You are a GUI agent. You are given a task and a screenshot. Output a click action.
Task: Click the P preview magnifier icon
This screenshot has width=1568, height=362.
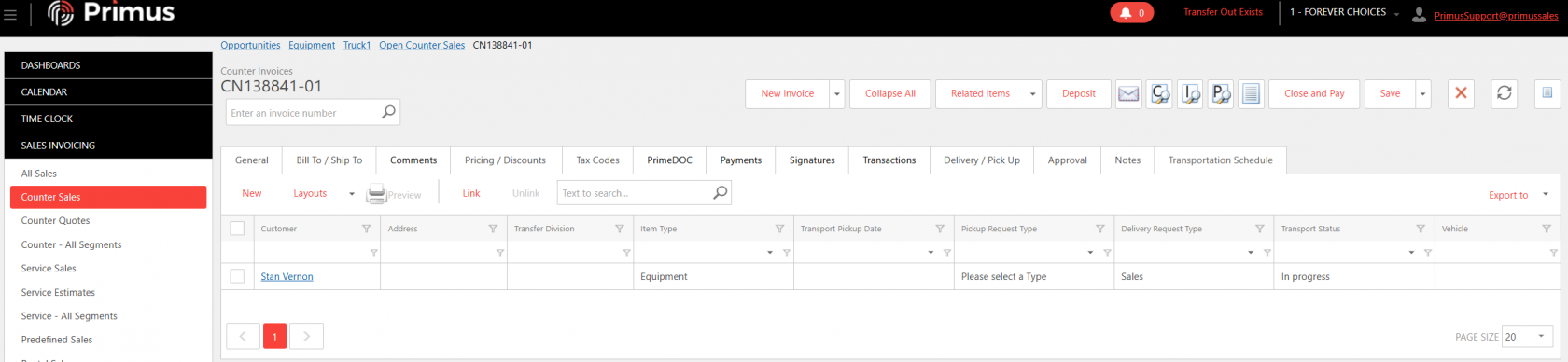pyautogui.click(x=1221, y=94)
